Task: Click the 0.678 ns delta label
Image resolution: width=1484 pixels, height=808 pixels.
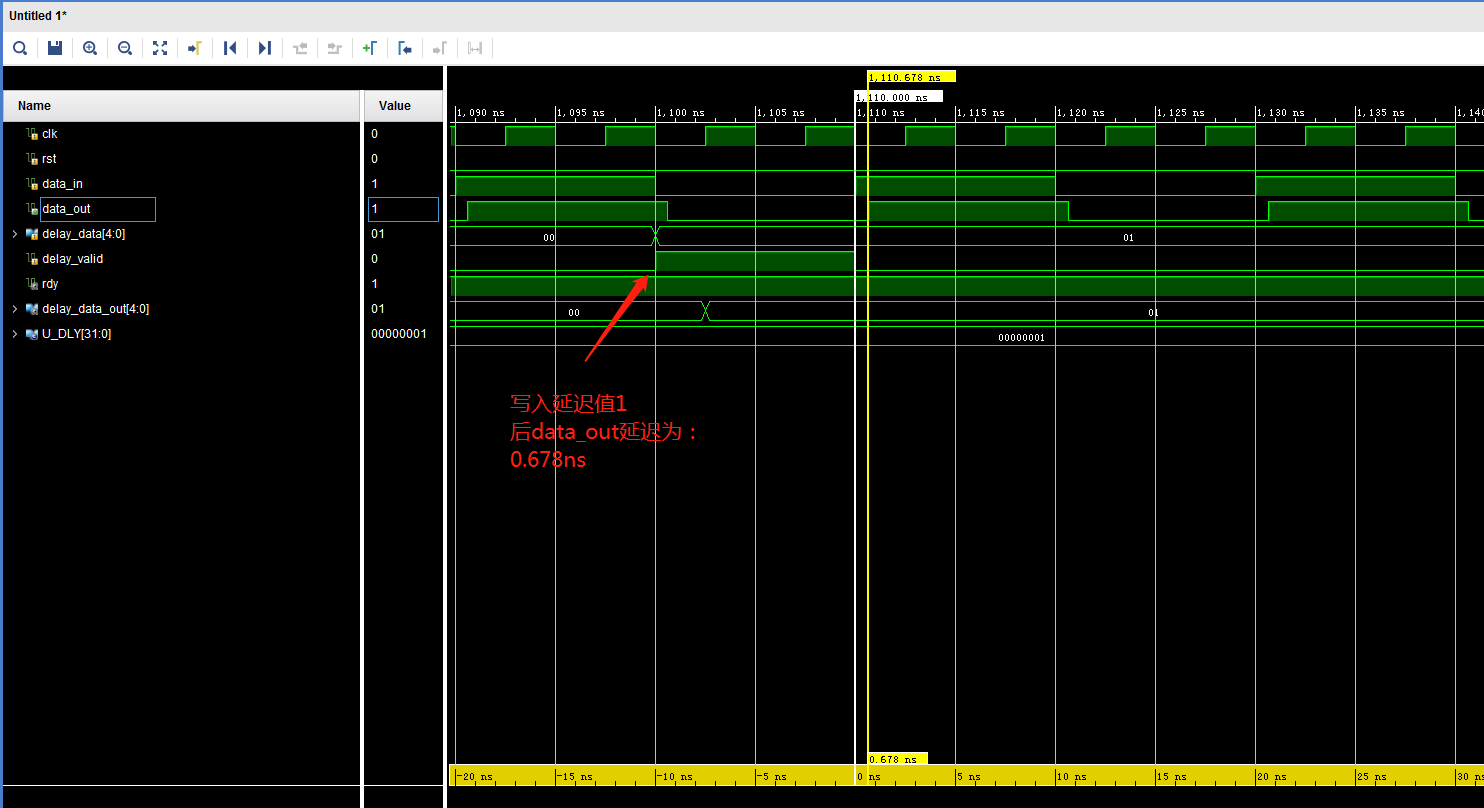Action: pos(898,759)
